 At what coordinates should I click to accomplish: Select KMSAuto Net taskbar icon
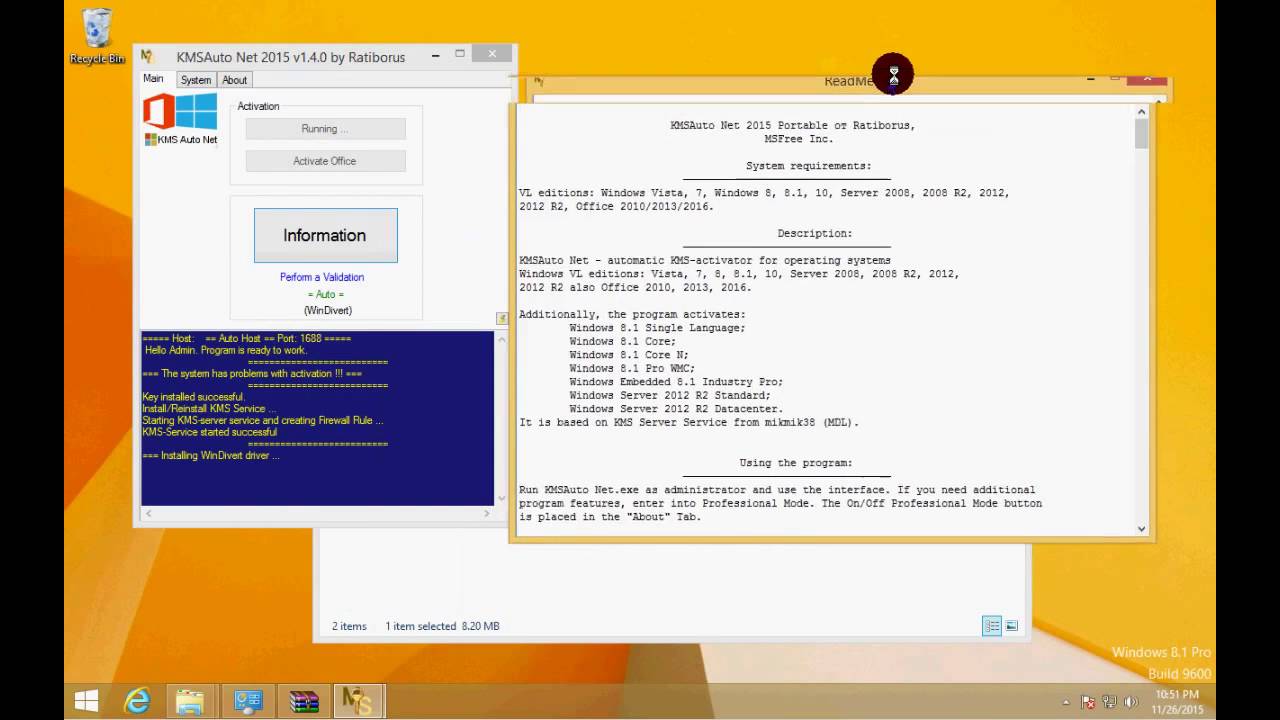pyautogui.click(x=358, y=702)
